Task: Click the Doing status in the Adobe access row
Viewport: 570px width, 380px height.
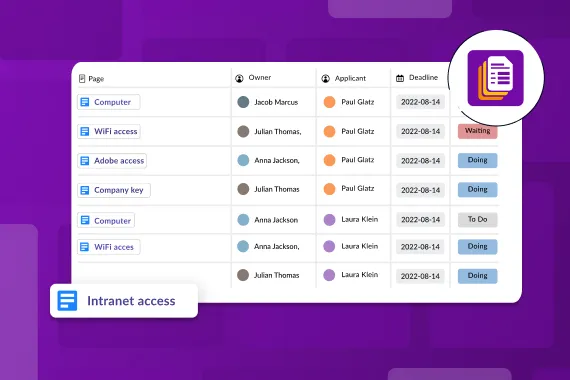Action: pyautogui.click(x=478, y=160)
